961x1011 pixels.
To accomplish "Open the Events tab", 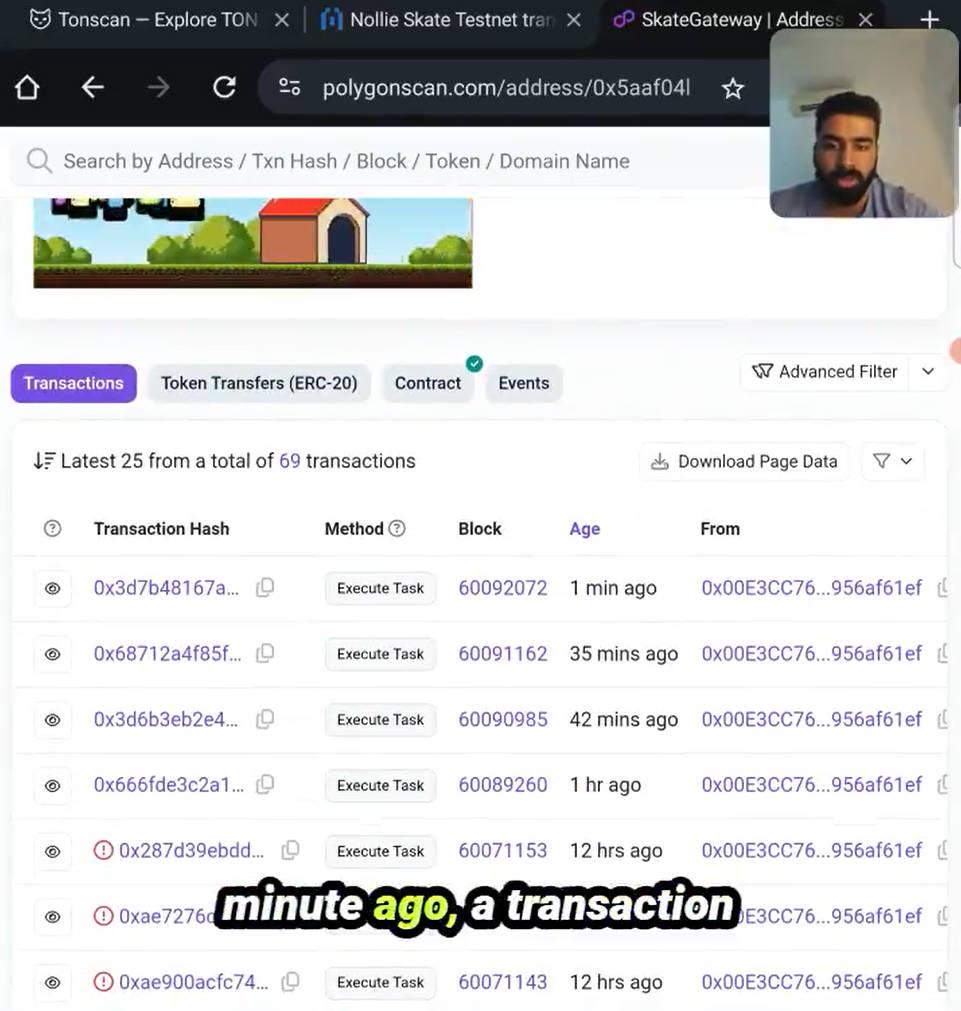I will pyautogui.click(x=524, y=383).
